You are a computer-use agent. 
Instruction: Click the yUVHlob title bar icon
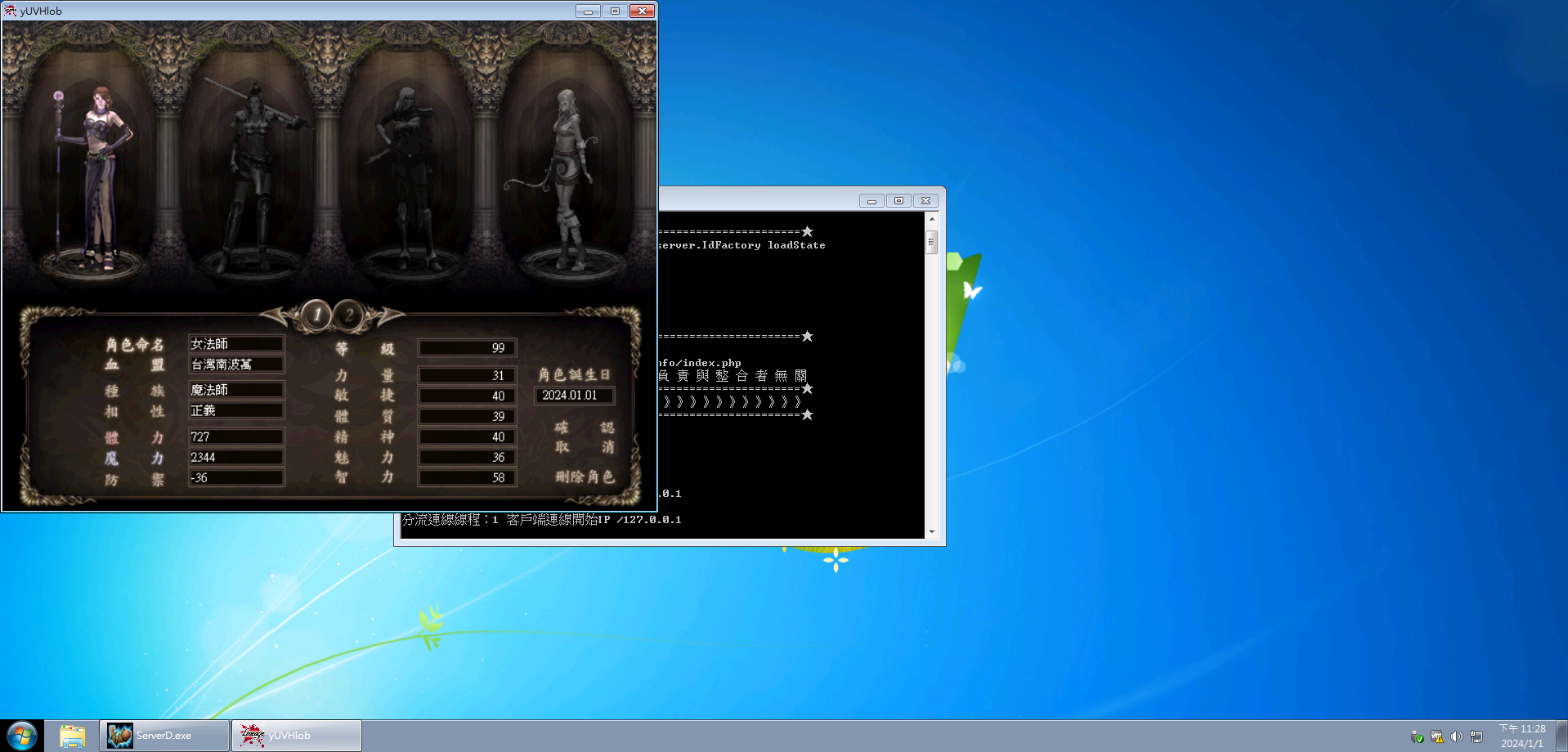point(11,11)
